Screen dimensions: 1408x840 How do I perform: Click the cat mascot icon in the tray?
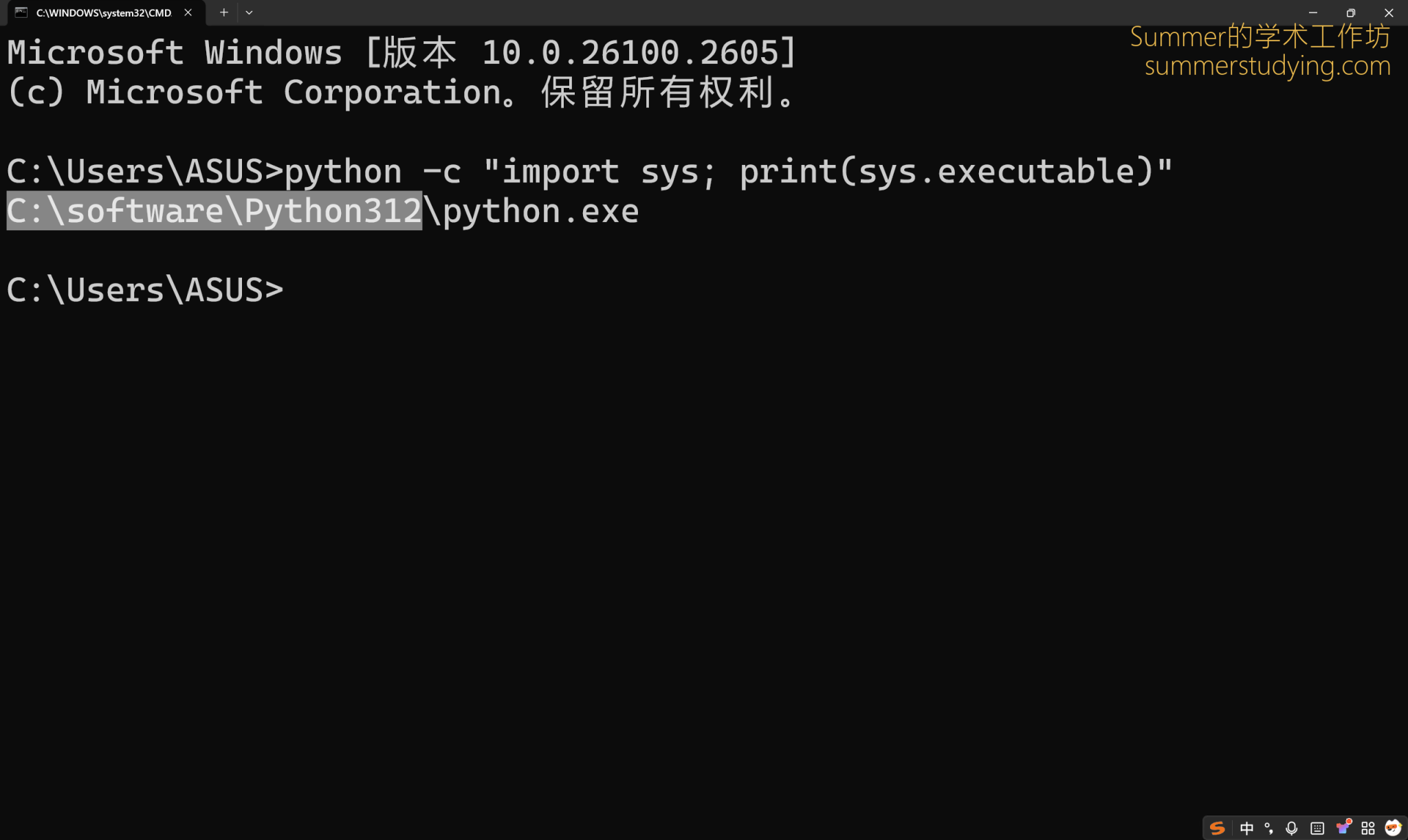1393,828
